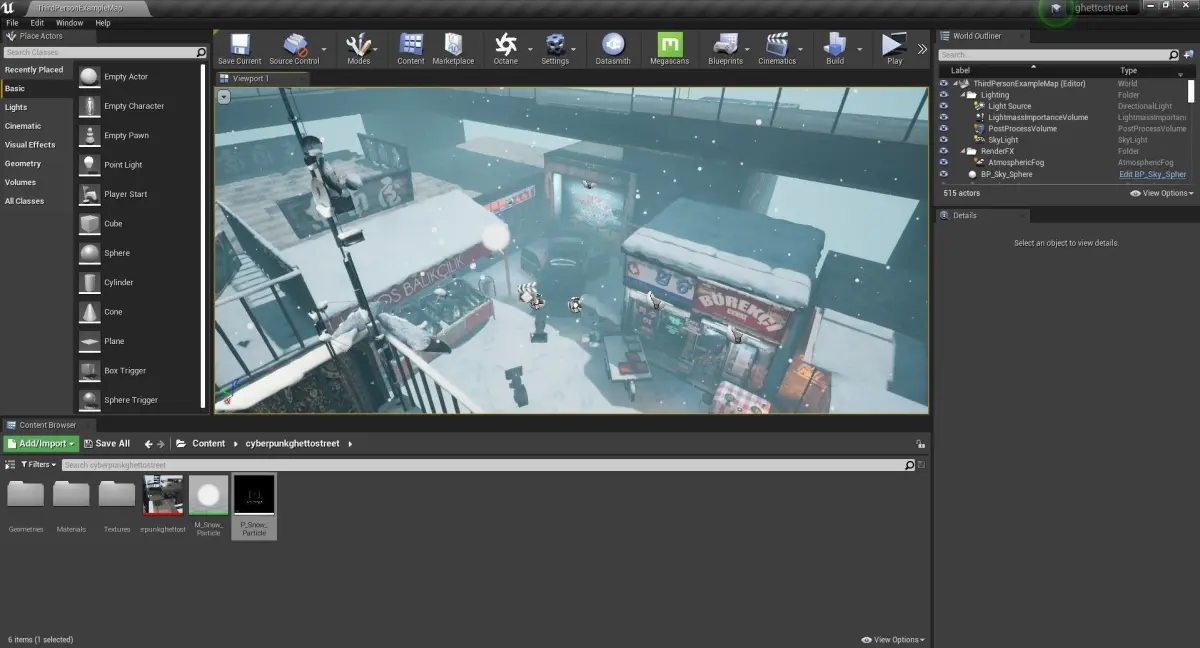The height and width of the screenshot is (648, 1200).
Task: Open the Window menu
Action: (69, 22)
